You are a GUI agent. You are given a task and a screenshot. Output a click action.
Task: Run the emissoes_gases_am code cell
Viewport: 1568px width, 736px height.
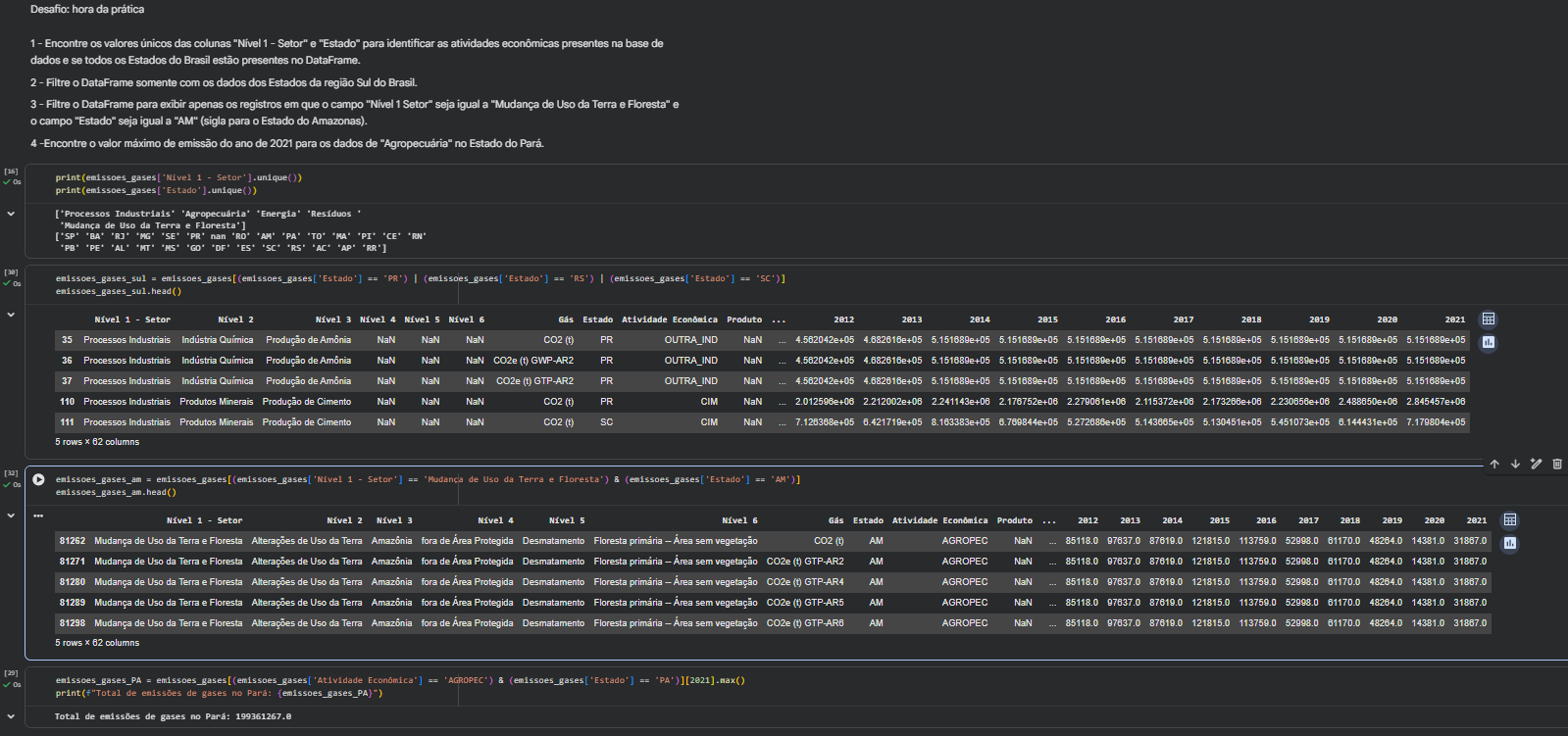(38, 480)
